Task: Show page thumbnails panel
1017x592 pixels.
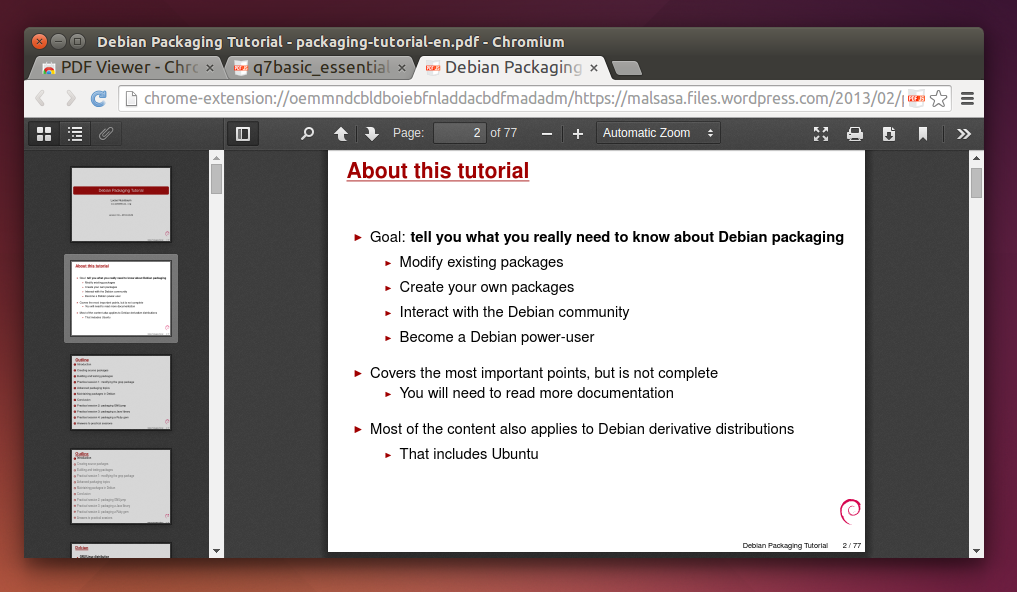Action: [43, 132]
